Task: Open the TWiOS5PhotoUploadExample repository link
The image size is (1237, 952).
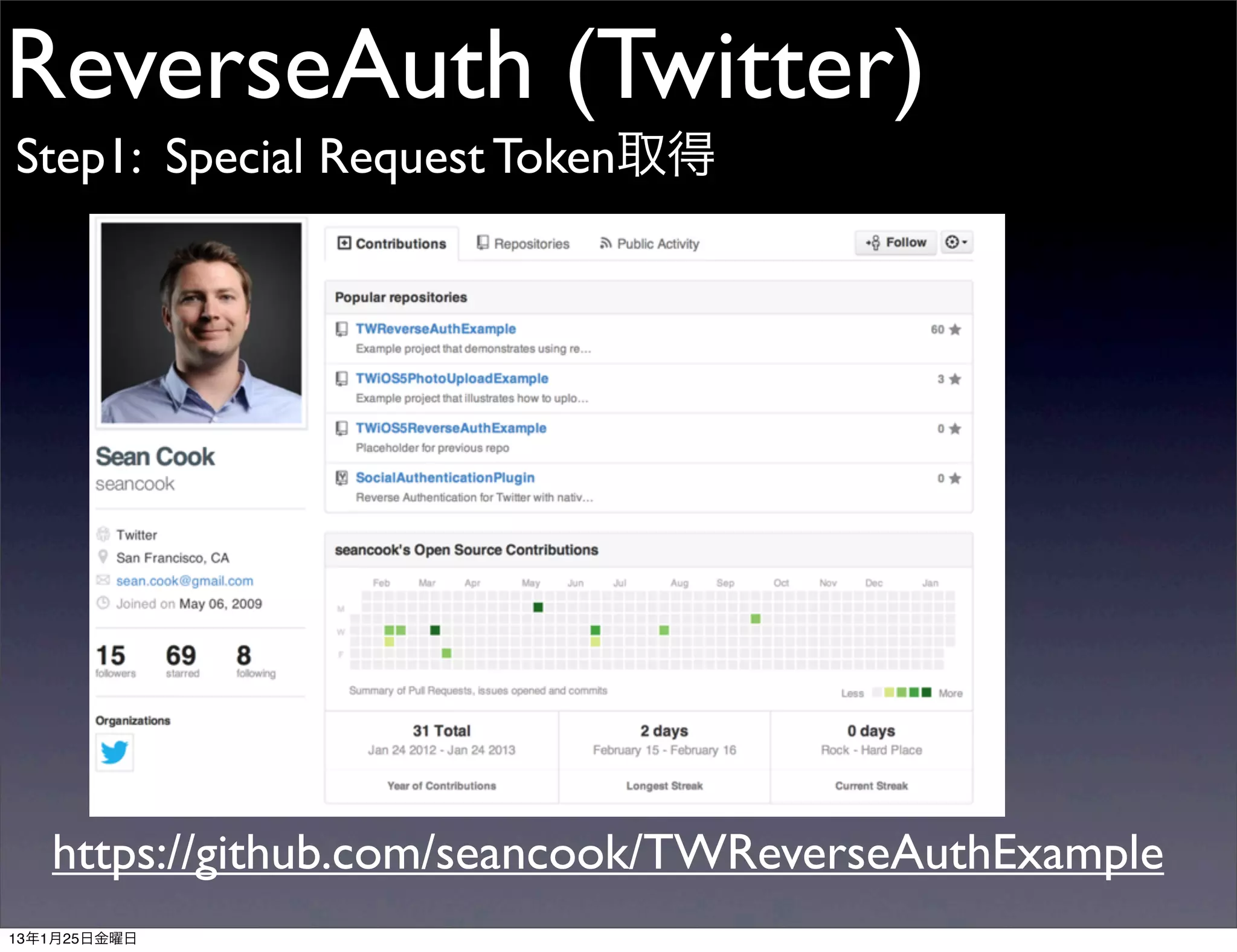Action: [x=452, y=378]
